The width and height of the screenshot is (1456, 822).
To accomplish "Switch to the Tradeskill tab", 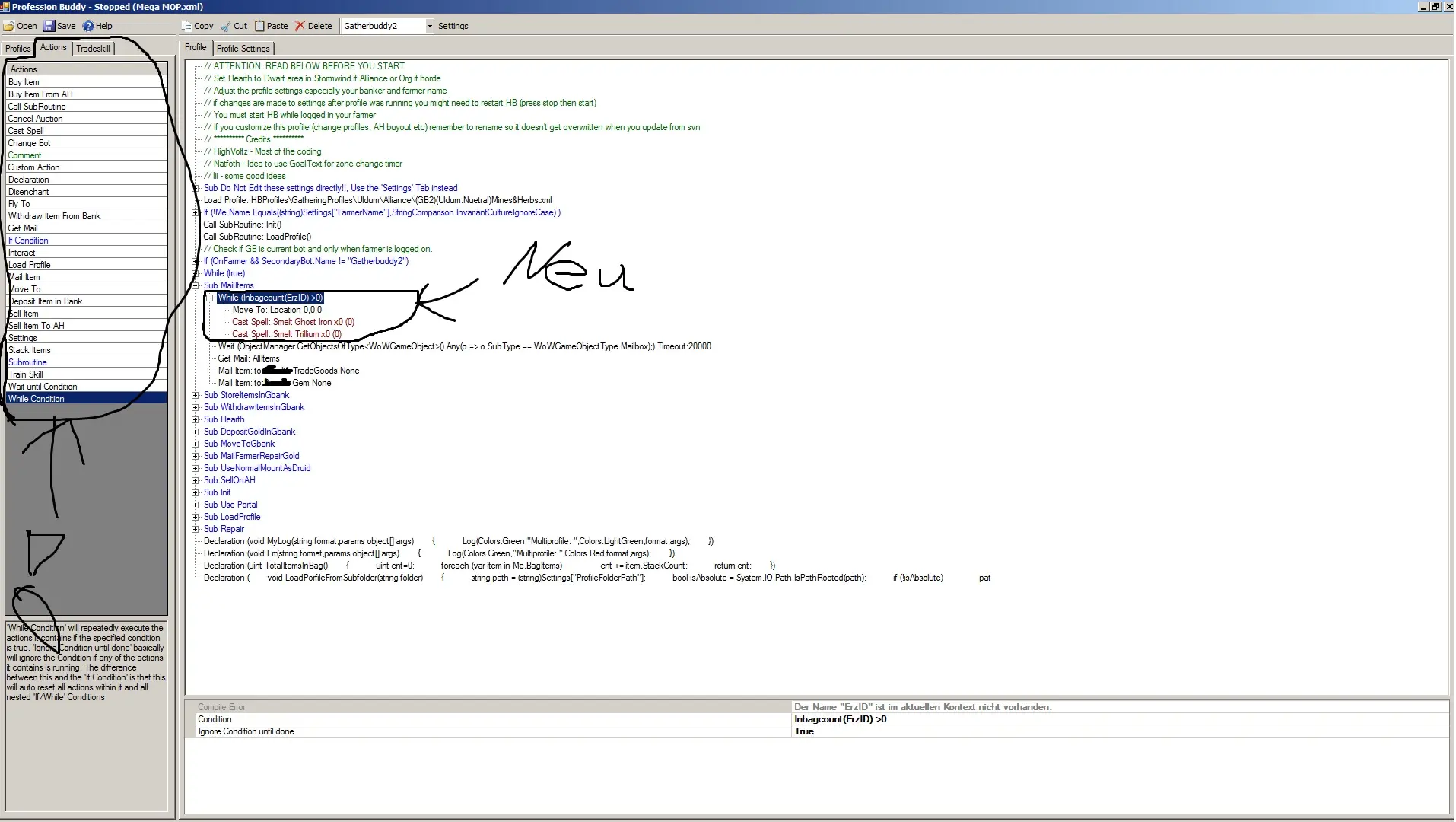I will pos(93,49).
